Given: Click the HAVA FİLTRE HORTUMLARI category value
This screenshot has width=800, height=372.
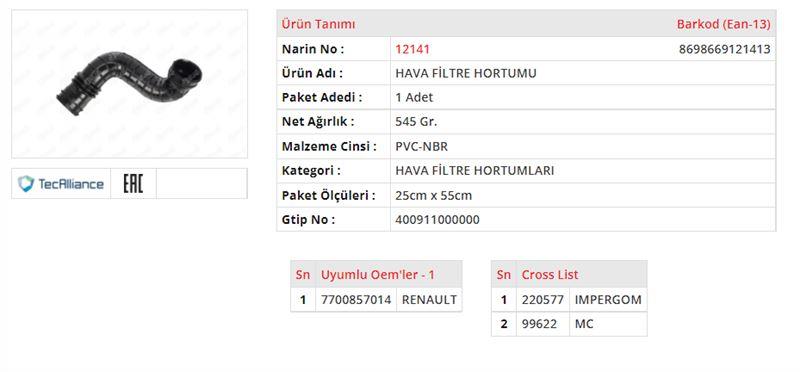Looking at the screenshot, I should pyautogui.click(x=474, y=170).
